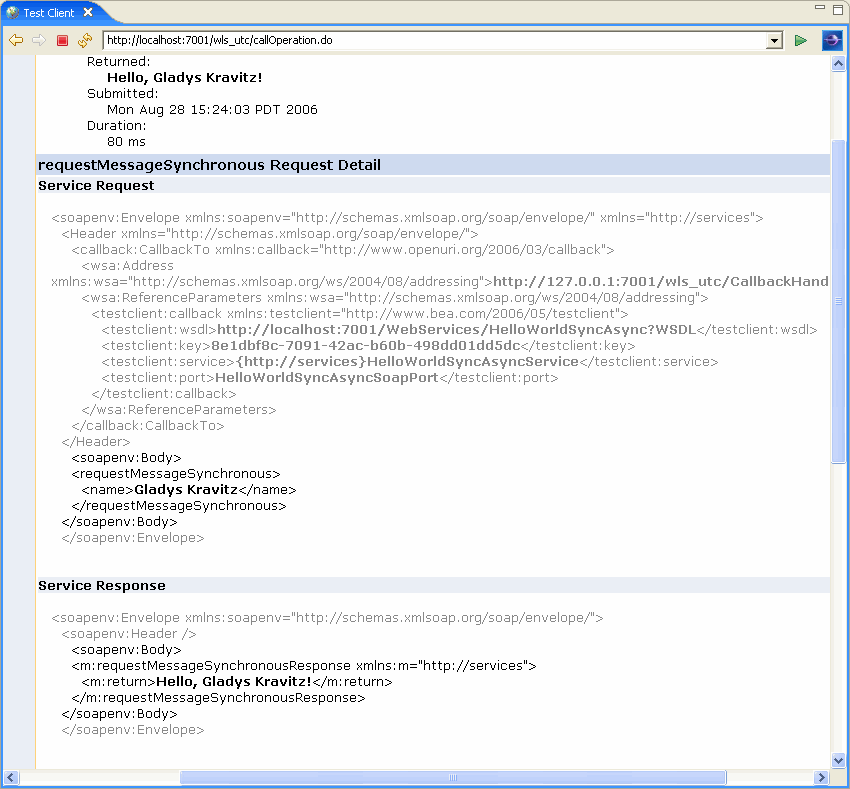Click the 'Duration:' label
This screenshot has width=850, height=789.
(117, 125)
